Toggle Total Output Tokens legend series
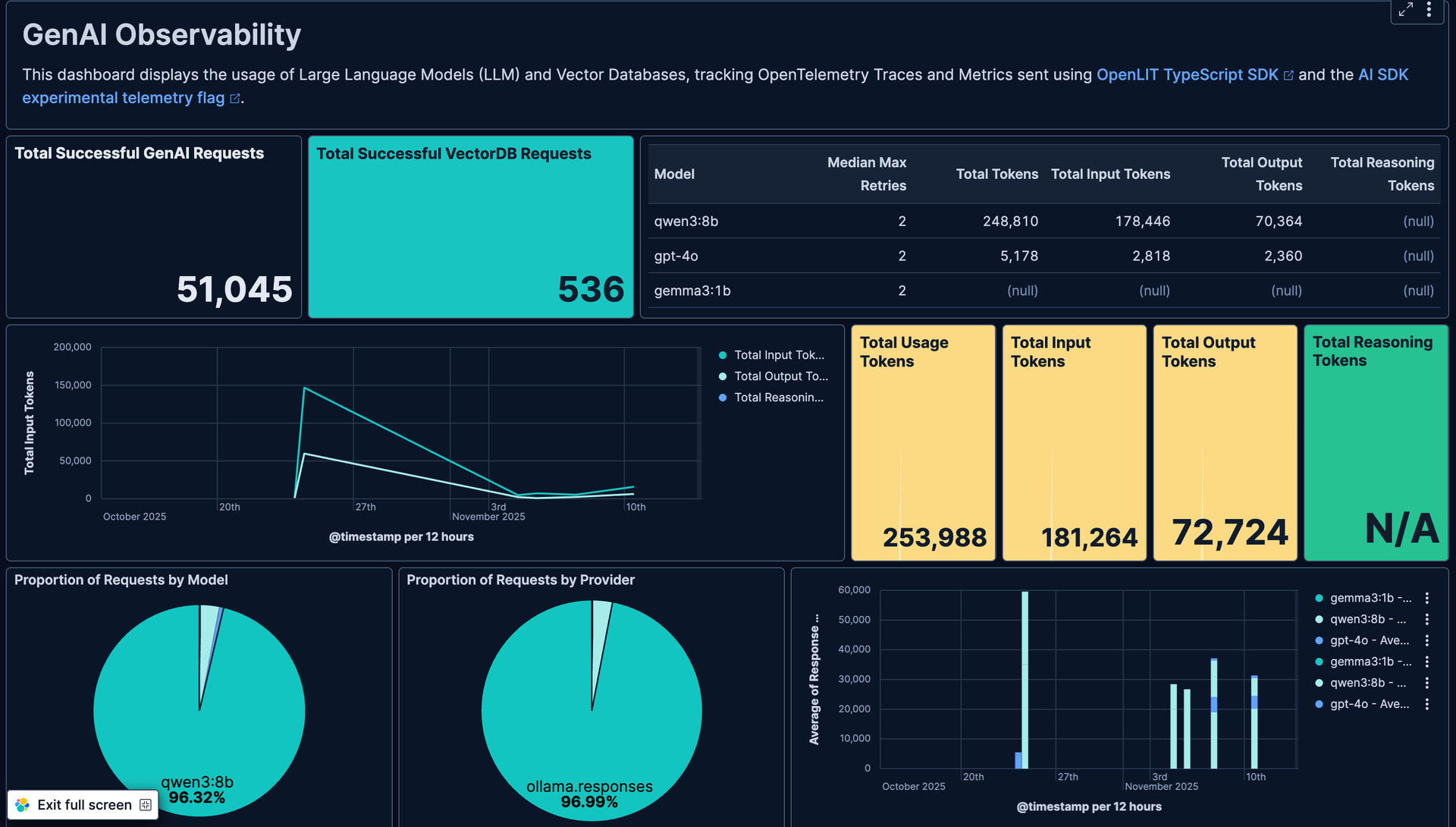Image resolution: width=1456 pixels, height=827 pixels. click(780, 376)
